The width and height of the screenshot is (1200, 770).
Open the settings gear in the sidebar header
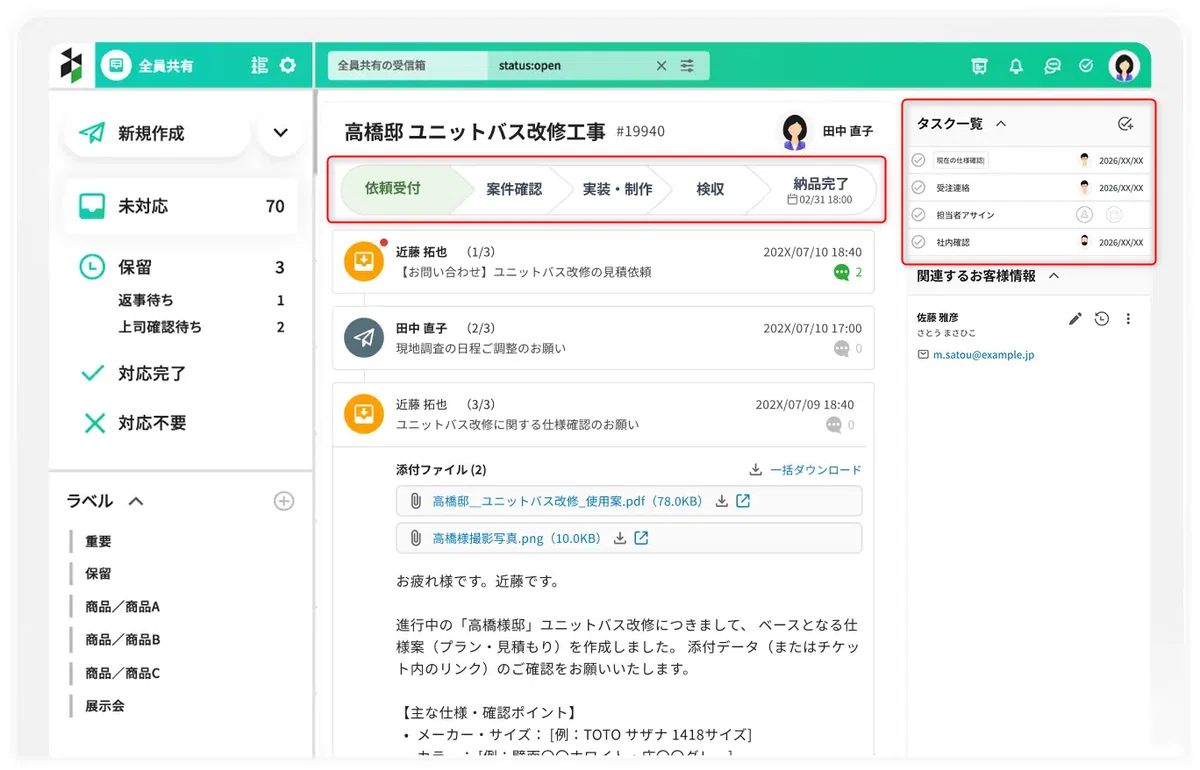[x=288, y=66]
